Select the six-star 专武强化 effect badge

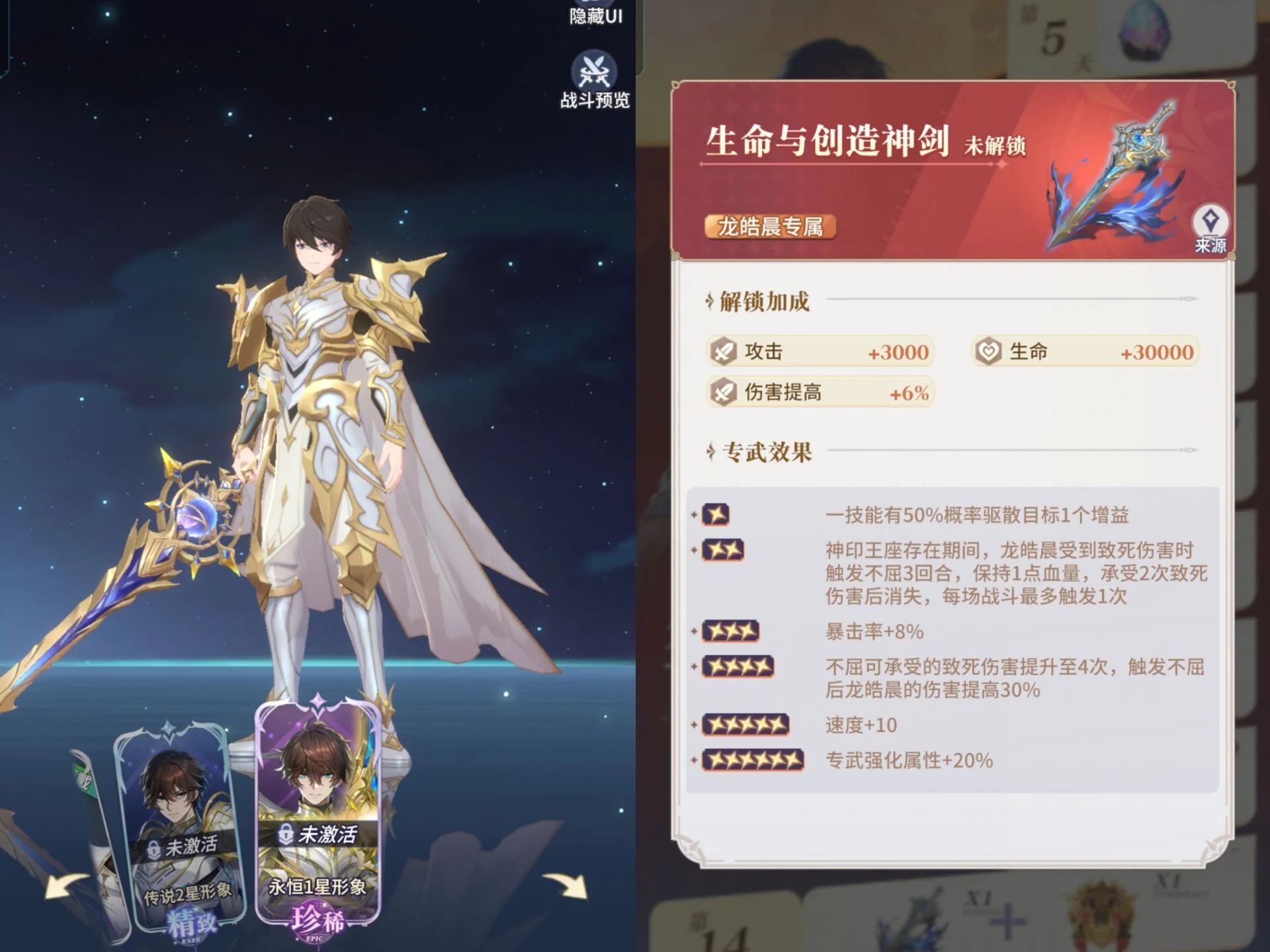pos(753,760)
